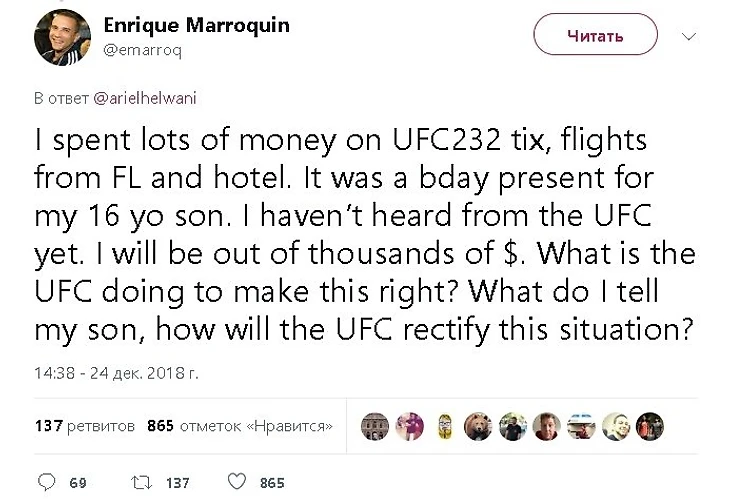Click the Читать follow button
The height and width of the screenshot is (499, 730).
[595, 34]
